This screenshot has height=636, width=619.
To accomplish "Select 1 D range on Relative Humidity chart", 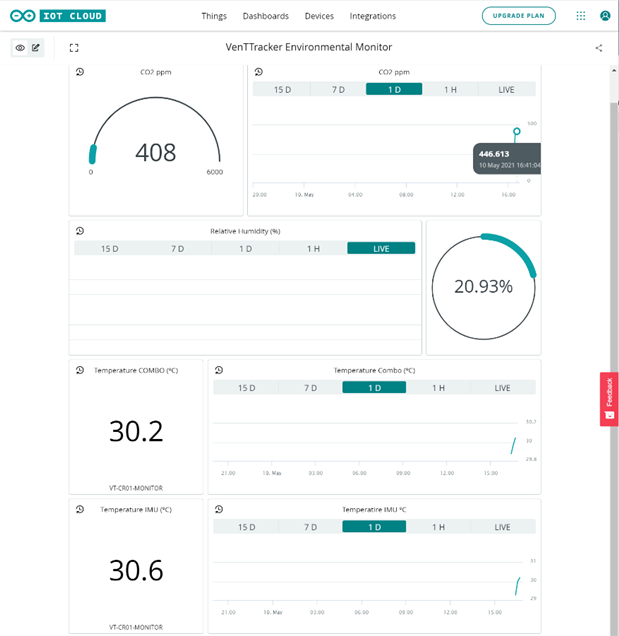I will tap(245, 248).
